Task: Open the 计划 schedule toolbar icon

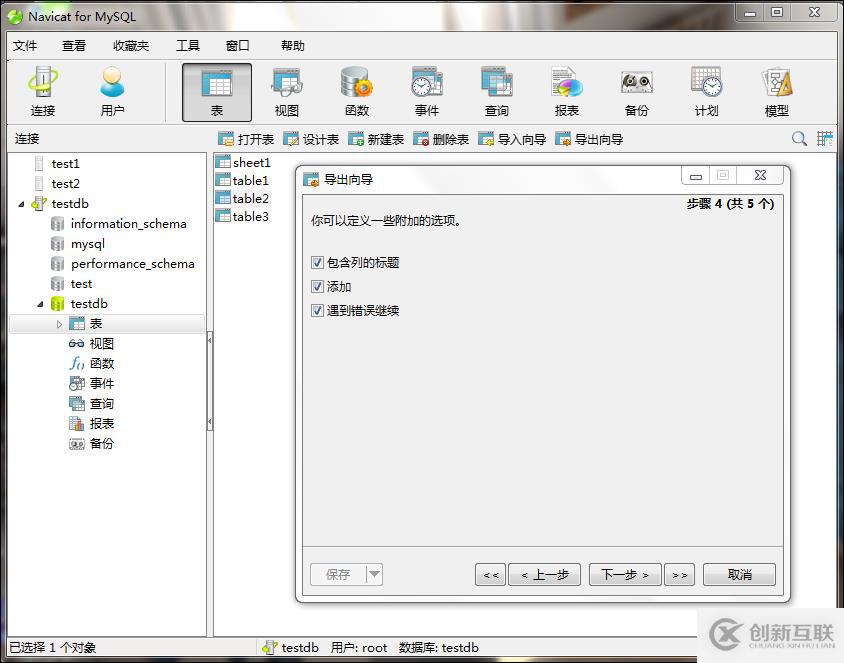Action: point(707,92)
